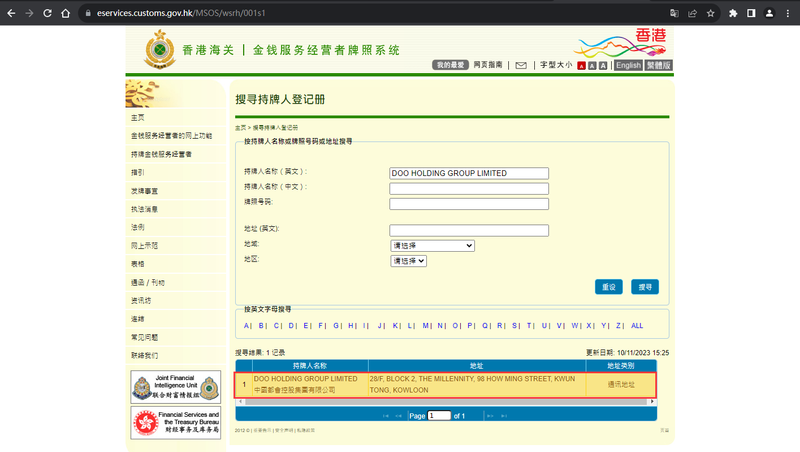Open the 网页指南 site map link
800x452 pixels.
point(488,65)
